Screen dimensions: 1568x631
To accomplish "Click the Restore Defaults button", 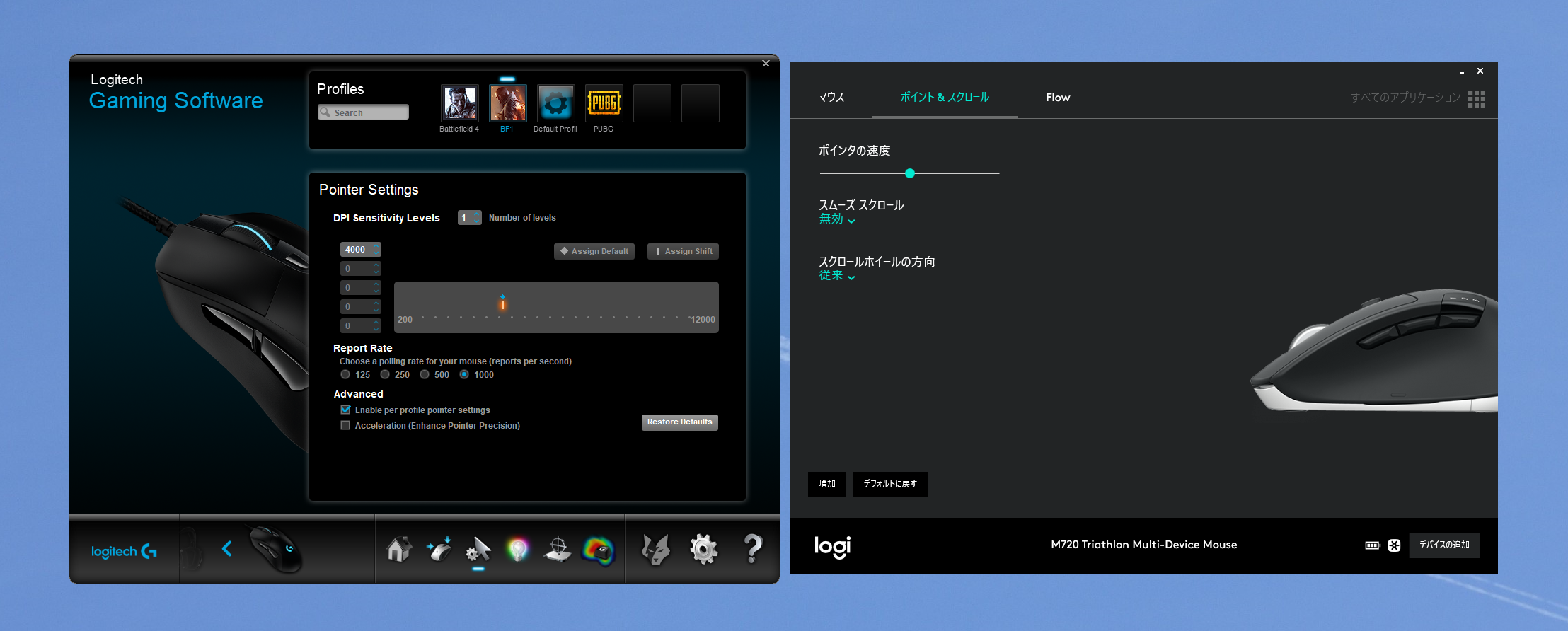I will click(680, 422).
